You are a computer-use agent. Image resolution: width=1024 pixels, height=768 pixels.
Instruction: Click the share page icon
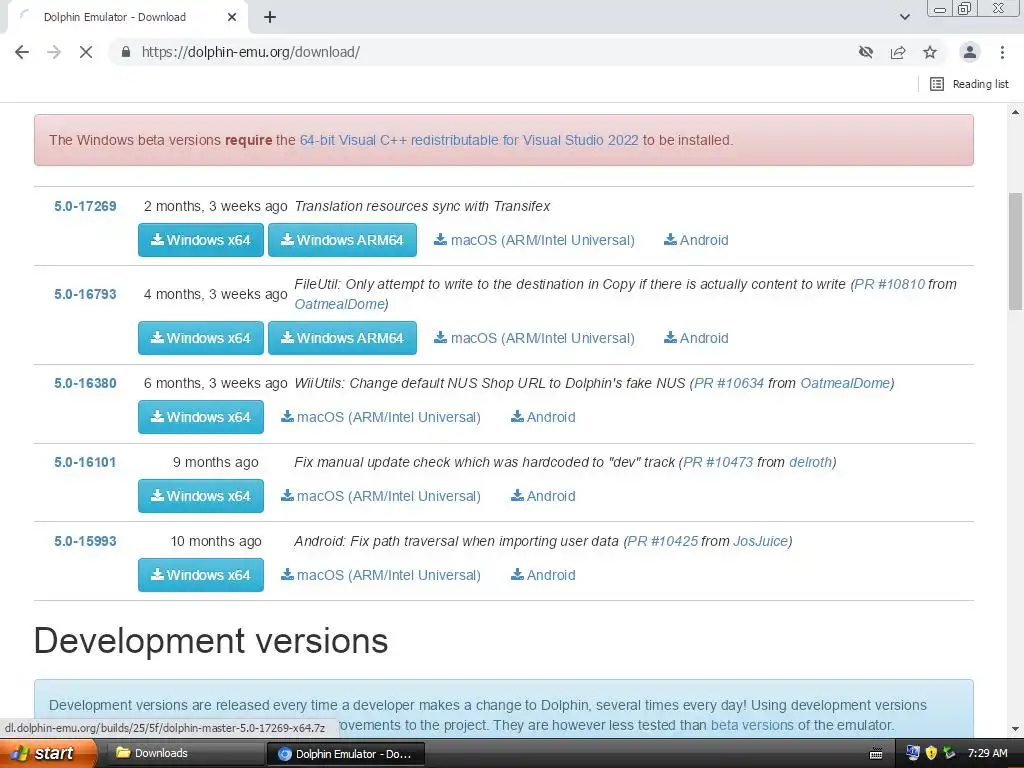pyautogui.click(x=898, y=52)
